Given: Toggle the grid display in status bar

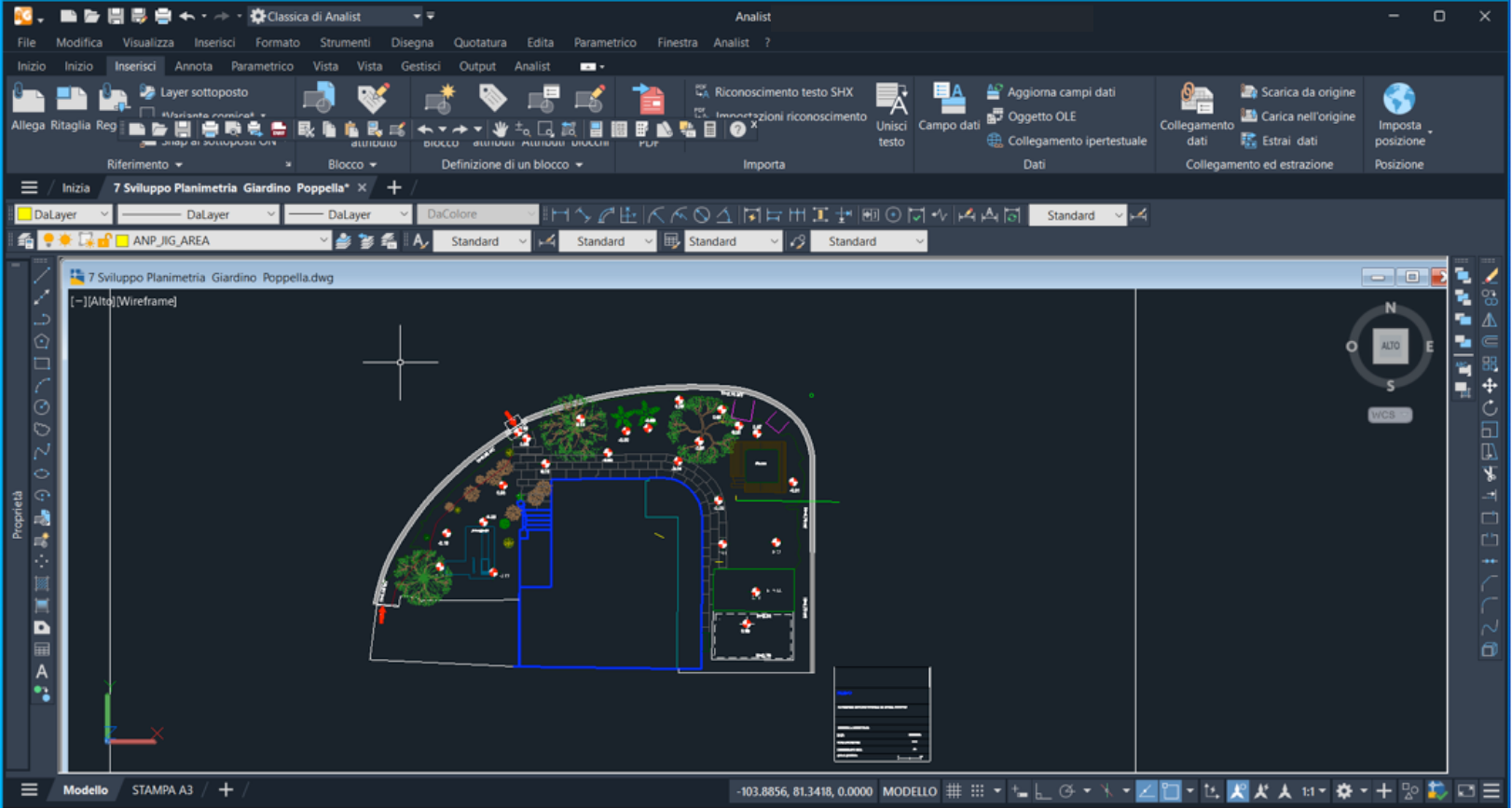Looking at the screenshot, I should pos(954,791).
